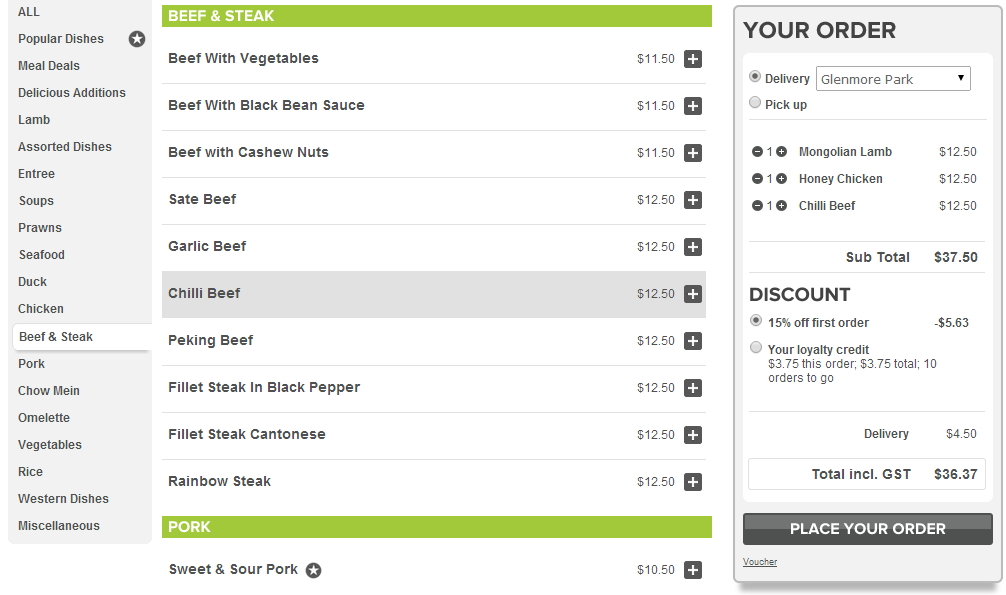Show the Meal Deals category

coord(49,66)
